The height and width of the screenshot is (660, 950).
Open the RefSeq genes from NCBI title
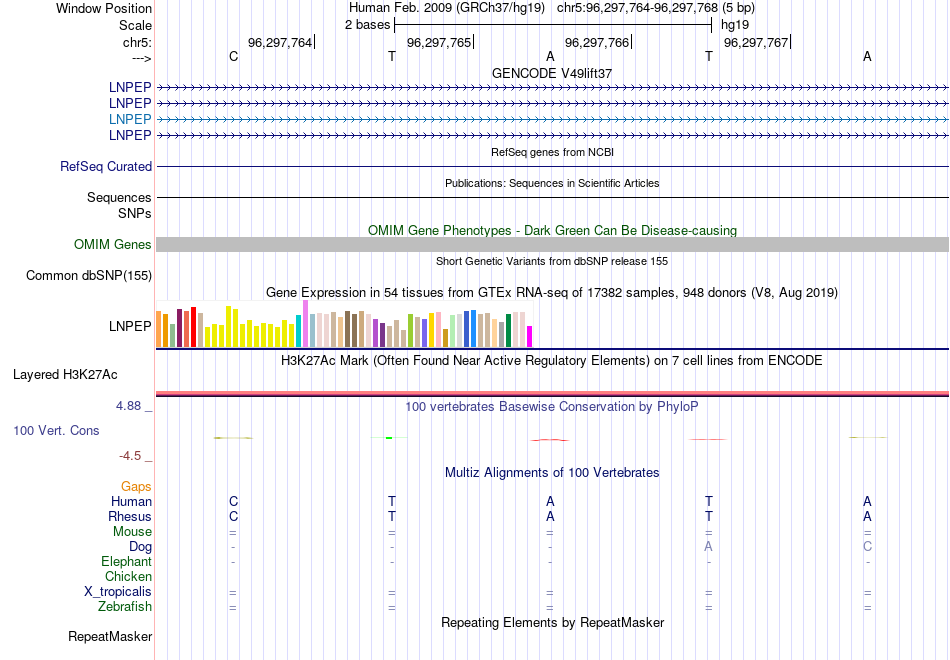click(552, 152)
